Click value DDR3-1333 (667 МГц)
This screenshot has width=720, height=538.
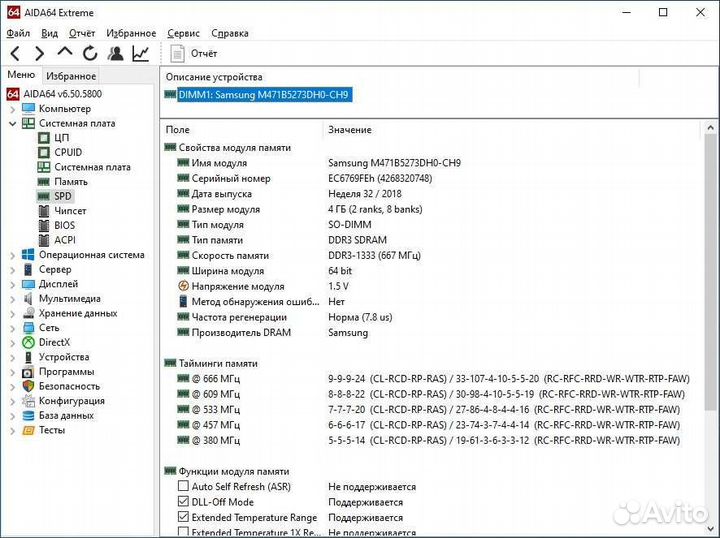tap(374, 256)
